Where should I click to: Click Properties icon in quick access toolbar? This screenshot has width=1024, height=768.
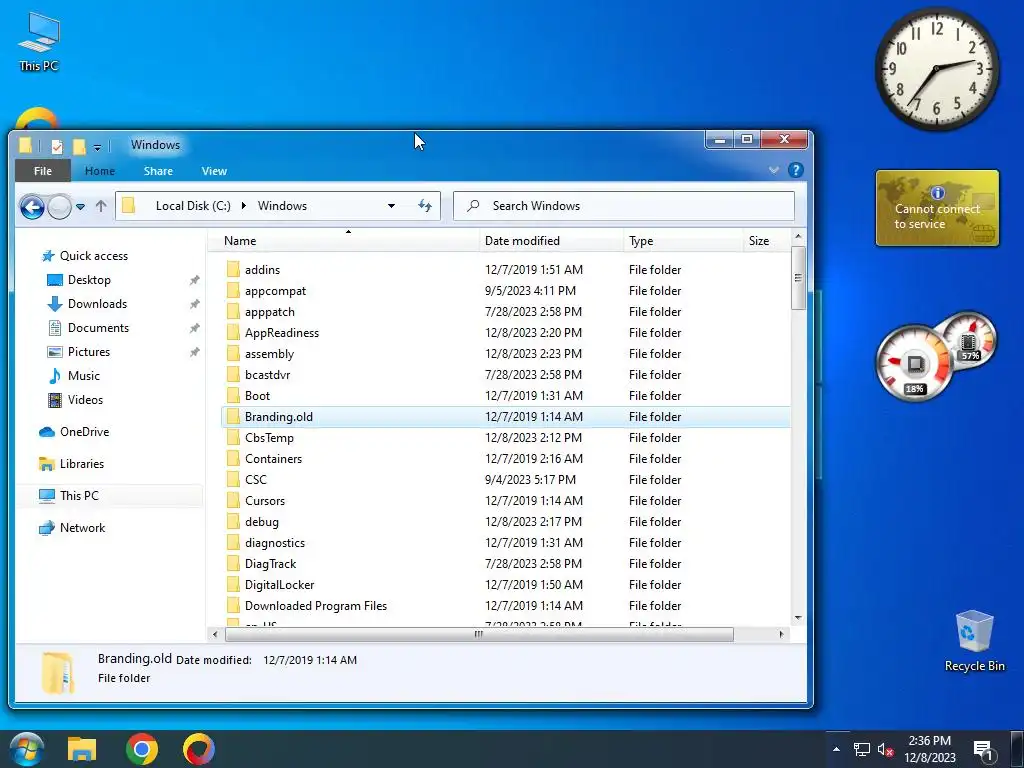click(x=57, y=146)
